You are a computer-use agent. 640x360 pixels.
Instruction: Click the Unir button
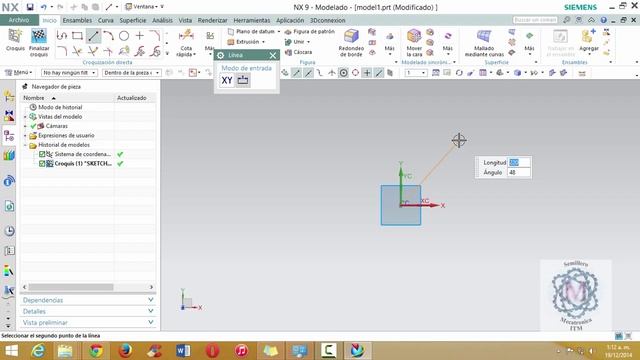pyautogui.click(x=297, y=42)
